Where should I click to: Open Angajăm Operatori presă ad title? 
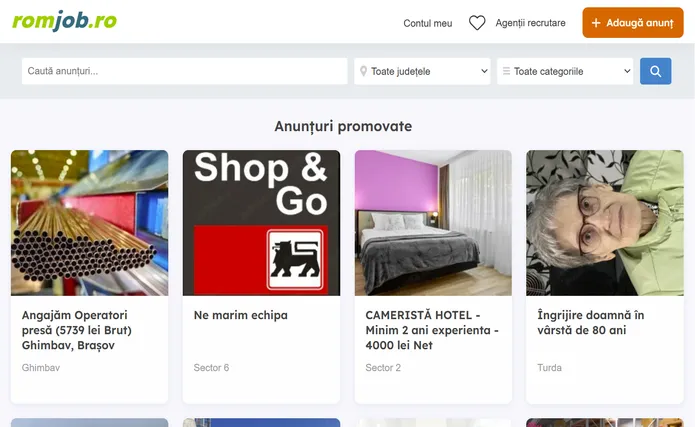(x=77, y=330)
